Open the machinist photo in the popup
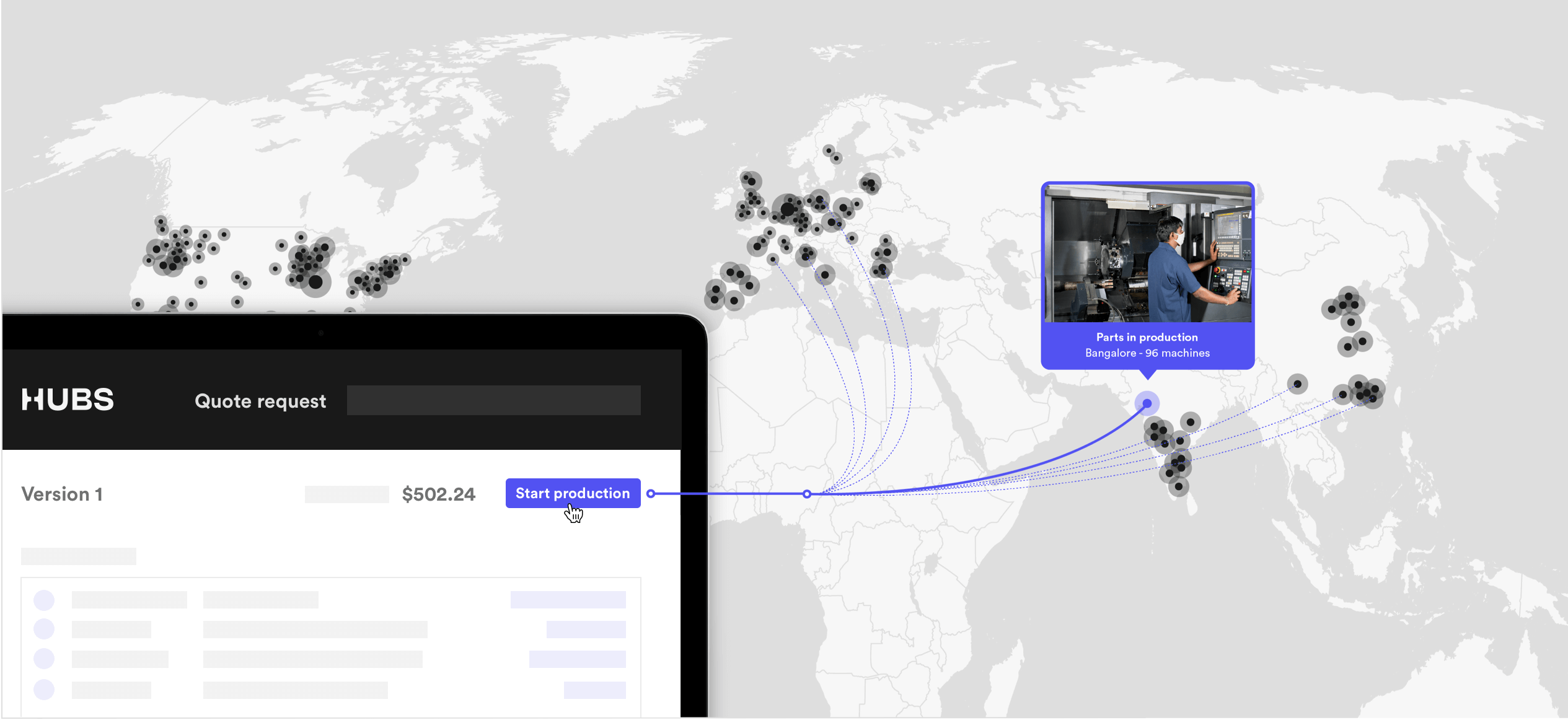1568x720 pixels. pyautogui.click(x=1148, y=254)
